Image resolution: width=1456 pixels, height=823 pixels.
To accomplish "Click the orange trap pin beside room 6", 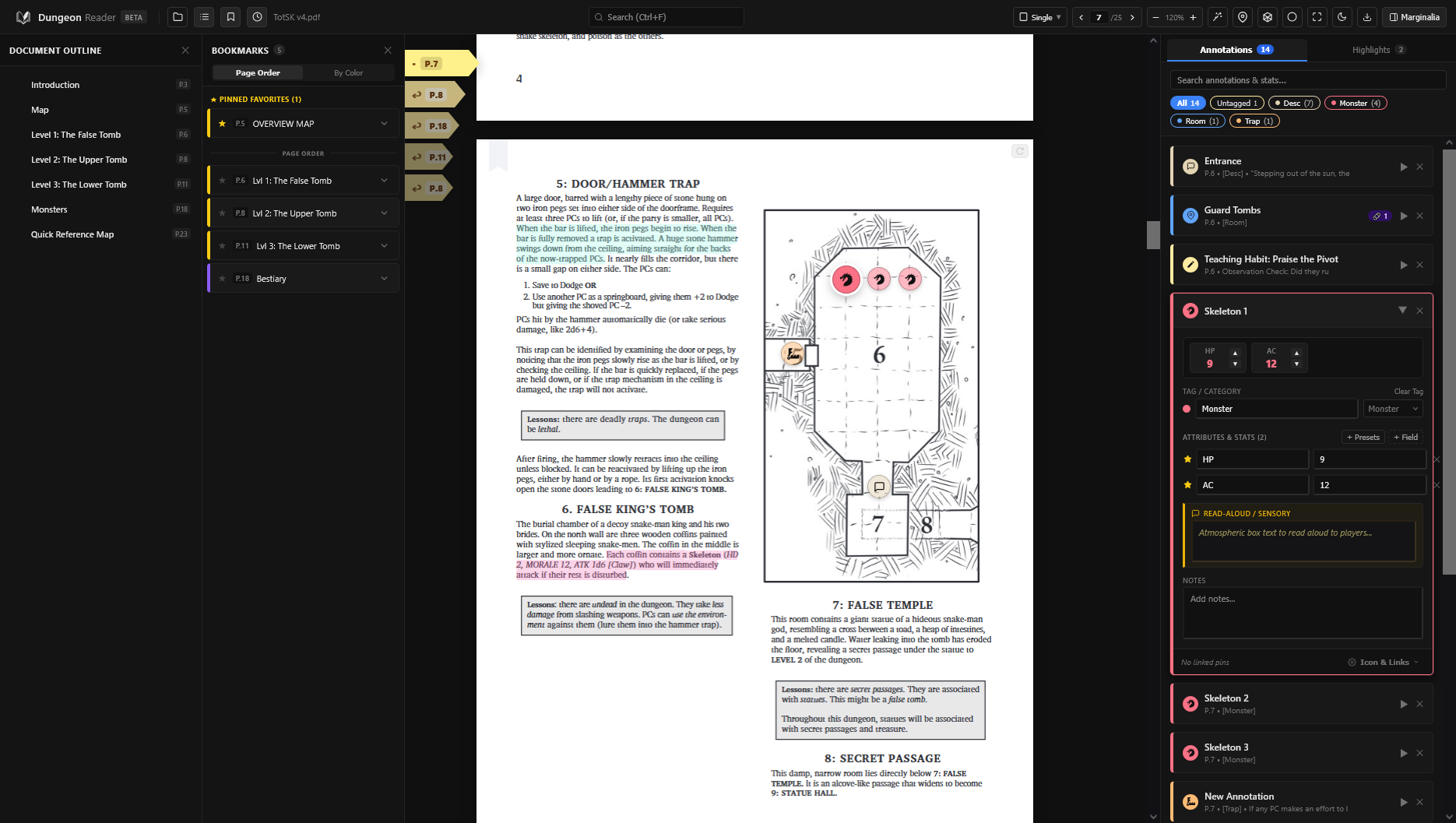I will 793,354.
